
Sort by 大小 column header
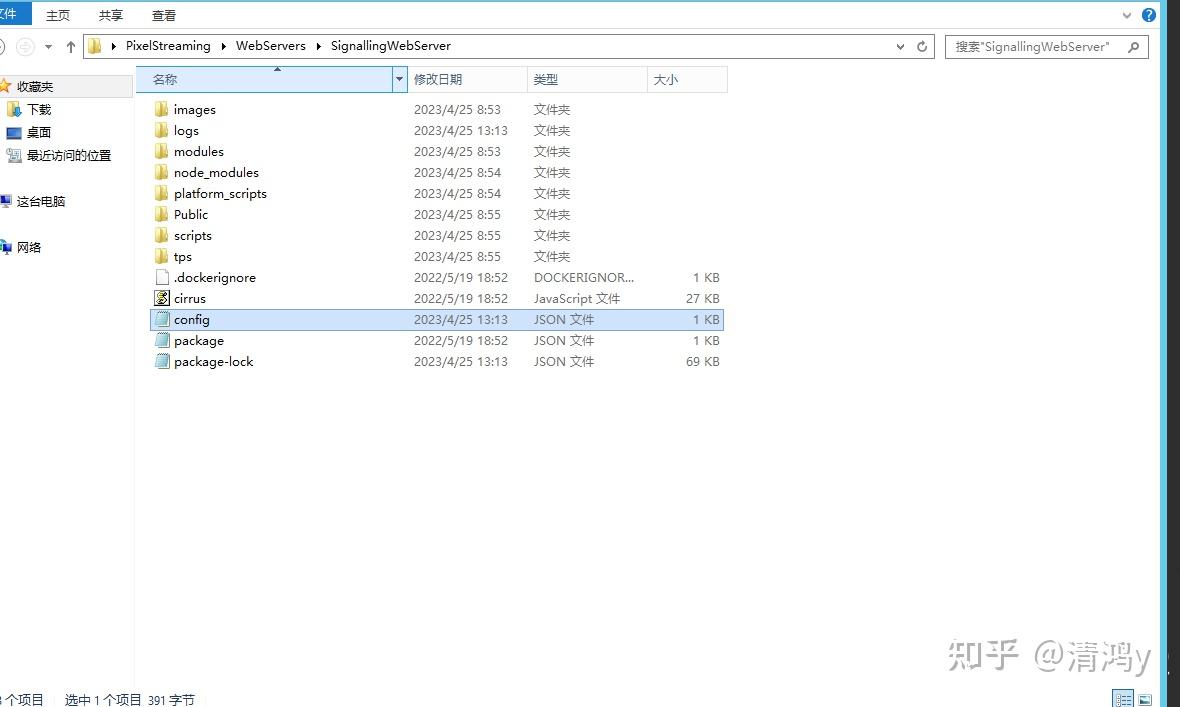click(688, 79)
